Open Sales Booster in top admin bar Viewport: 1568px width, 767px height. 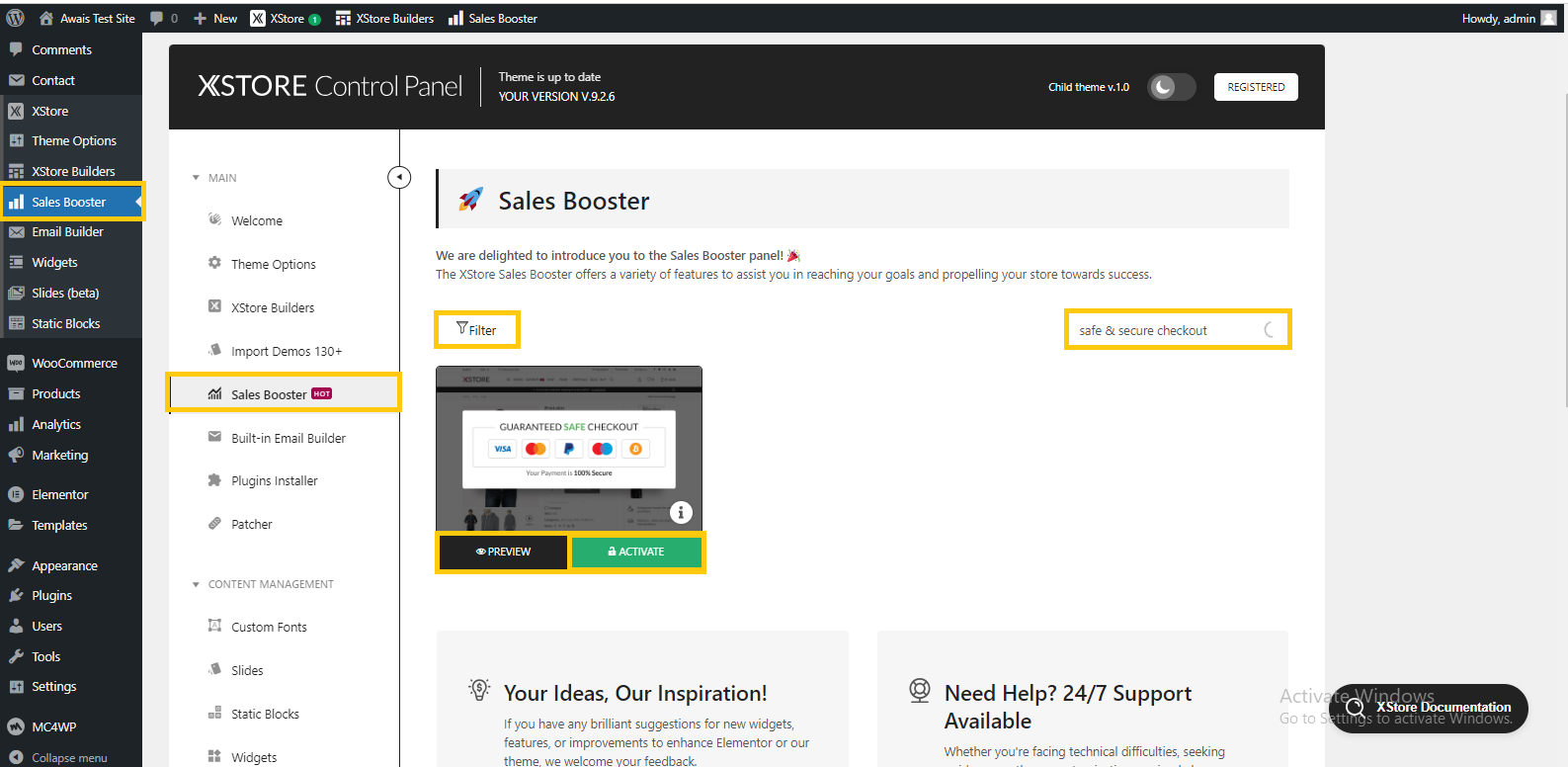pyautogui.click(x=492, y=18)
